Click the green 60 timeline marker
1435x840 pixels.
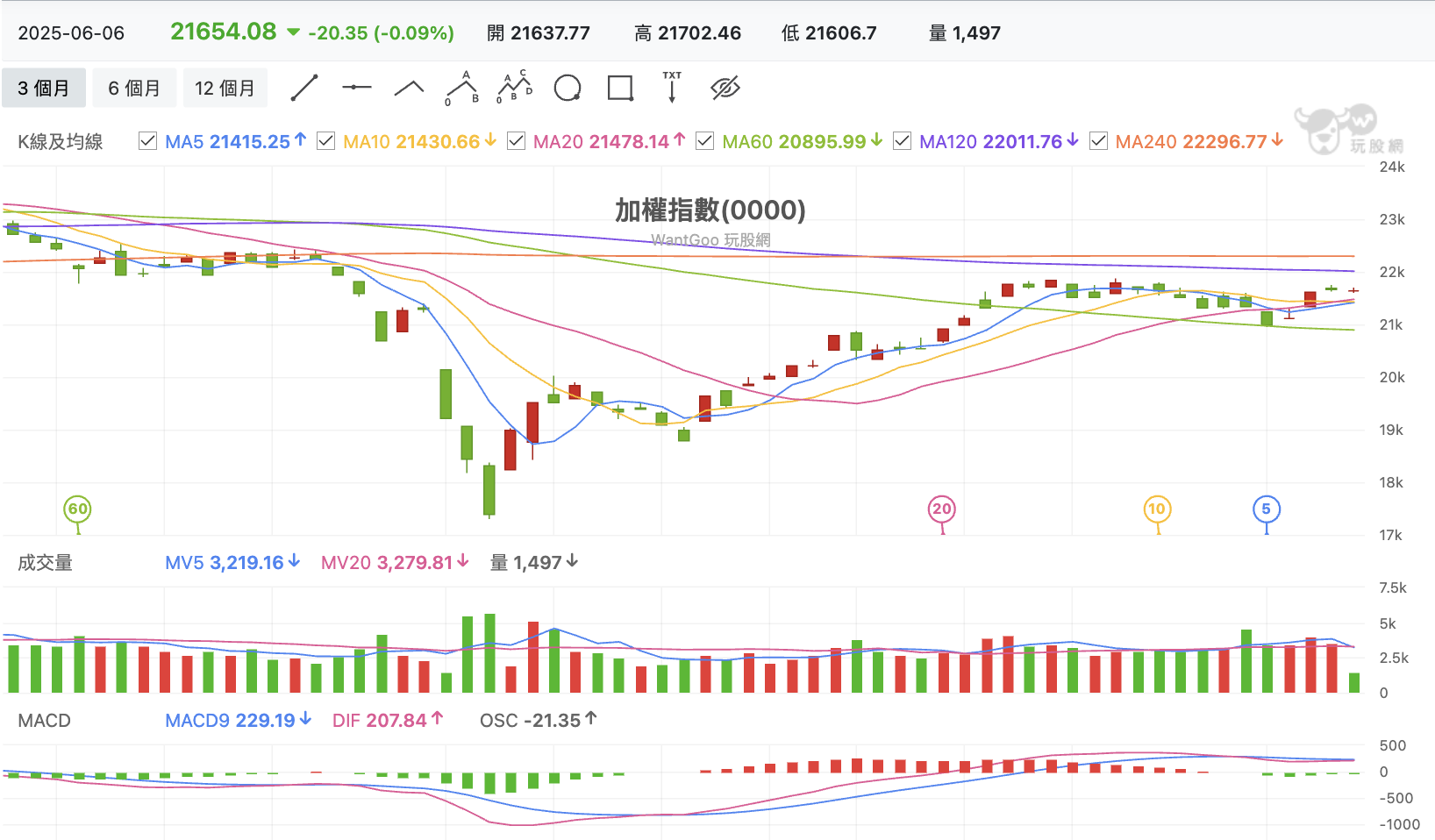coord(78,509)
